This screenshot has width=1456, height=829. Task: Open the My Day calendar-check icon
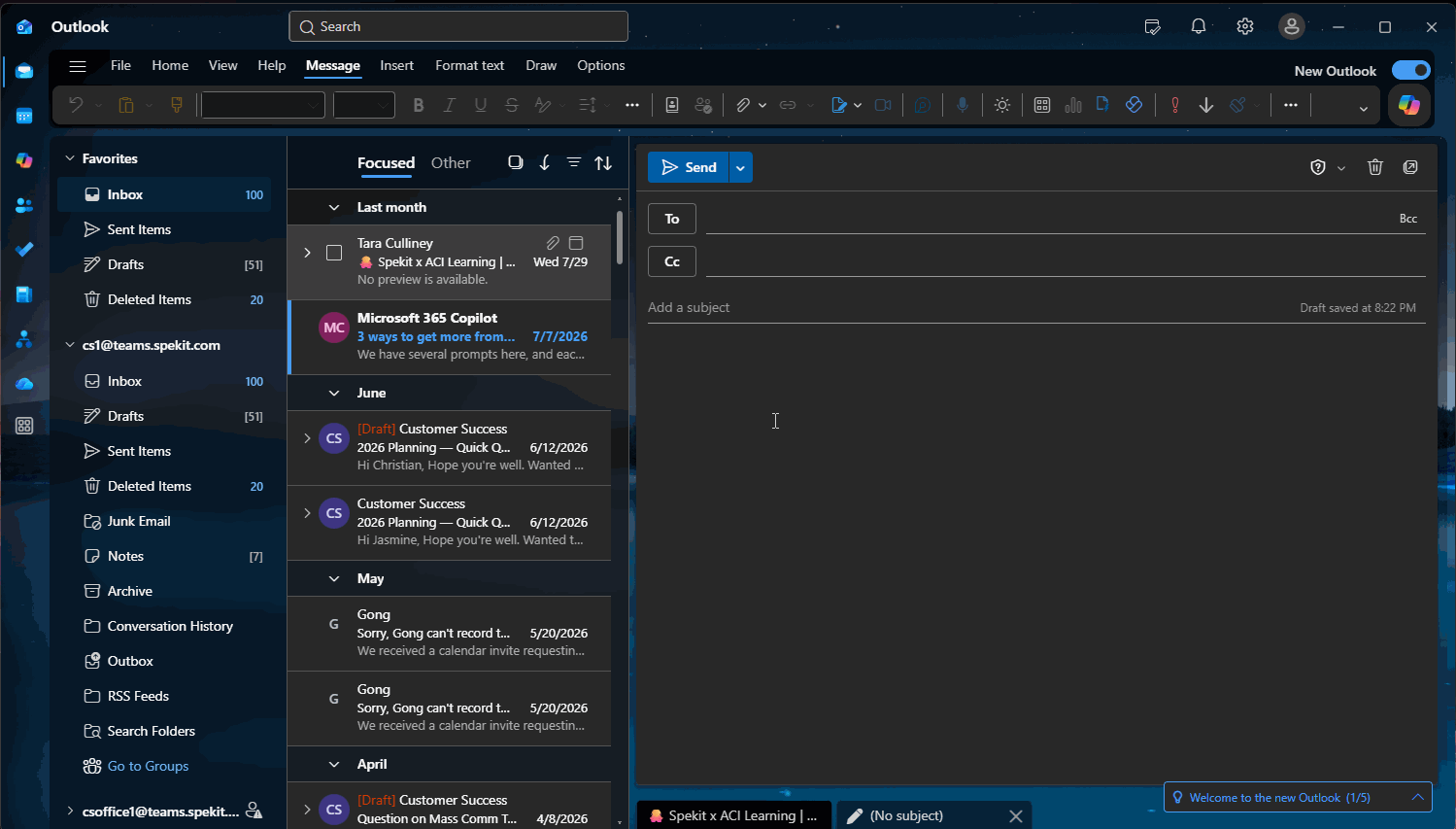1152,26
